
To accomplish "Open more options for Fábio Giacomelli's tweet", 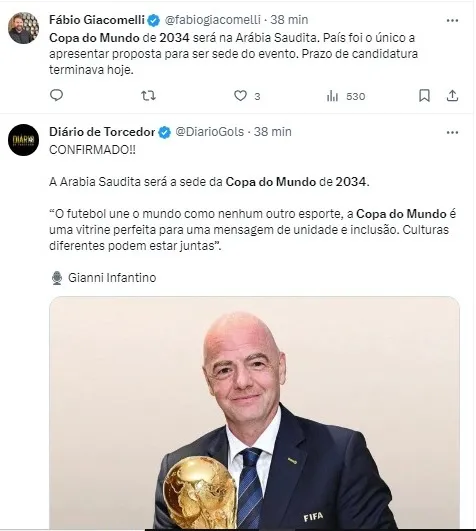I will coord(452,20).
